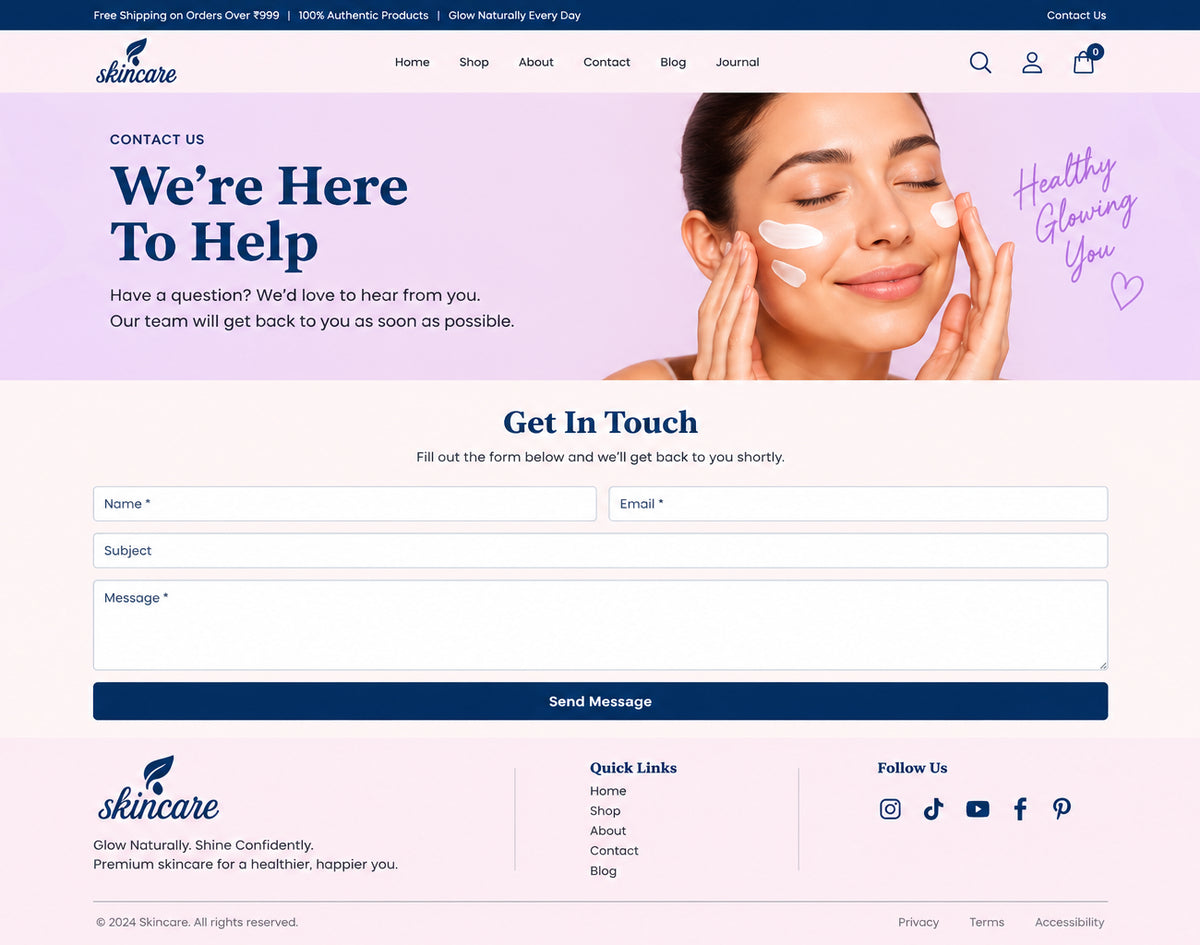Open the user account icon

pyautogui.click(x=1032, y=63)
